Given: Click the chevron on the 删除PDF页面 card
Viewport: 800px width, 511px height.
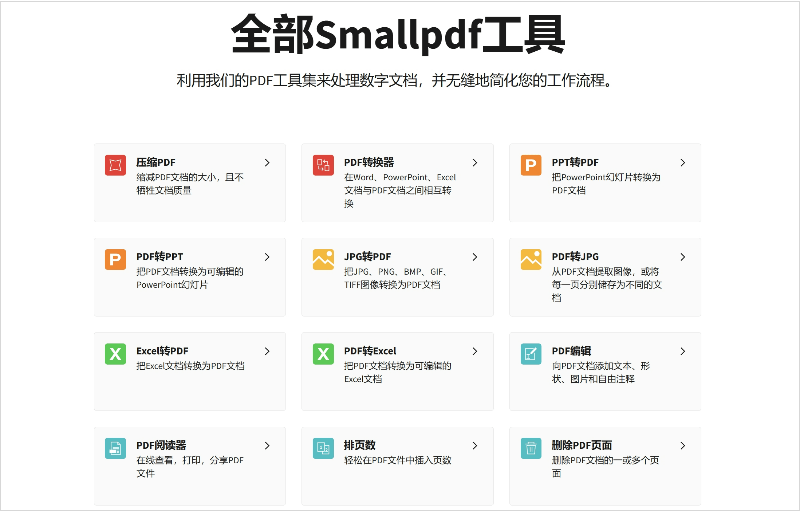Looking at the screenshot, I should pos(683,446).
